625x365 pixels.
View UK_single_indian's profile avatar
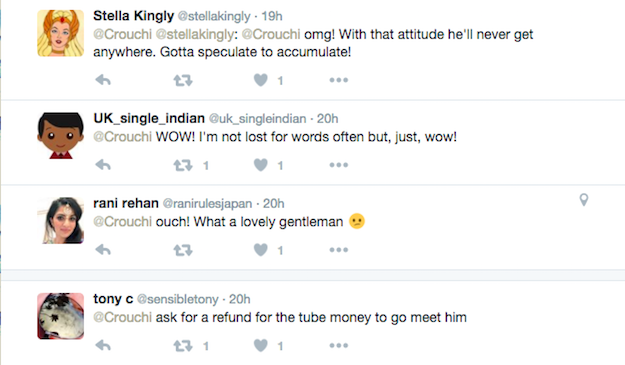coord(61,135)
